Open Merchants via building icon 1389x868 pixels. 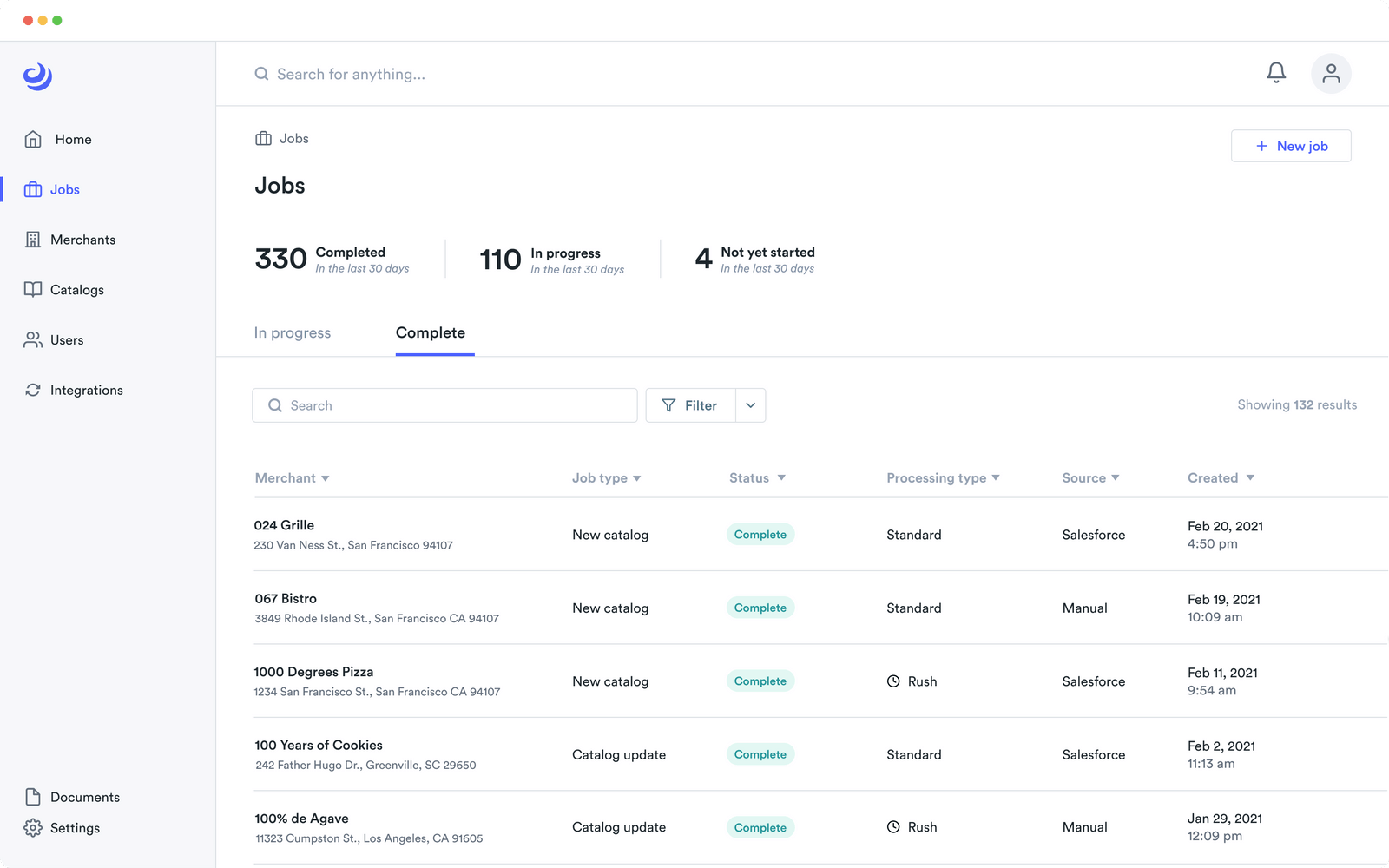33,240
